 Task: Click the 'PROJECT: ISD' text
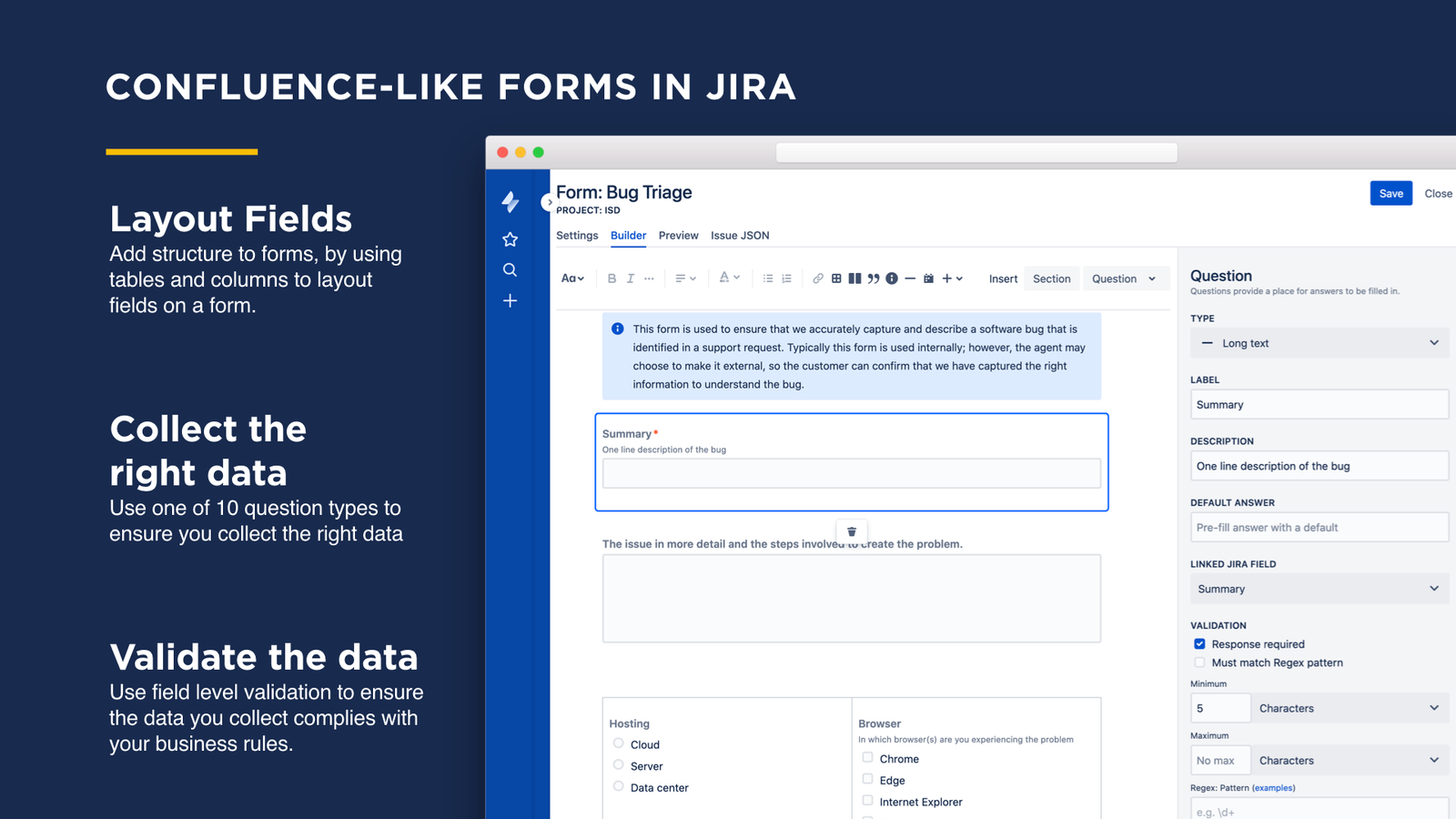click(588, 210)
